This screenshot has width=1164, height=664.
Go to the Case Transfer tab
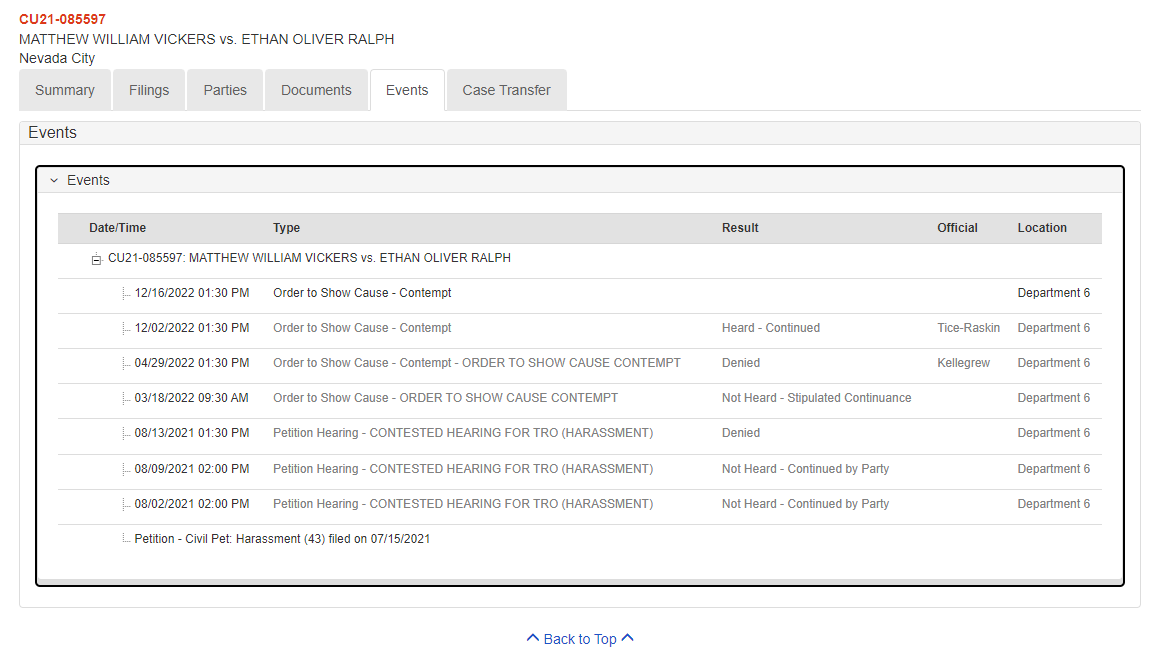pos(506,90)
